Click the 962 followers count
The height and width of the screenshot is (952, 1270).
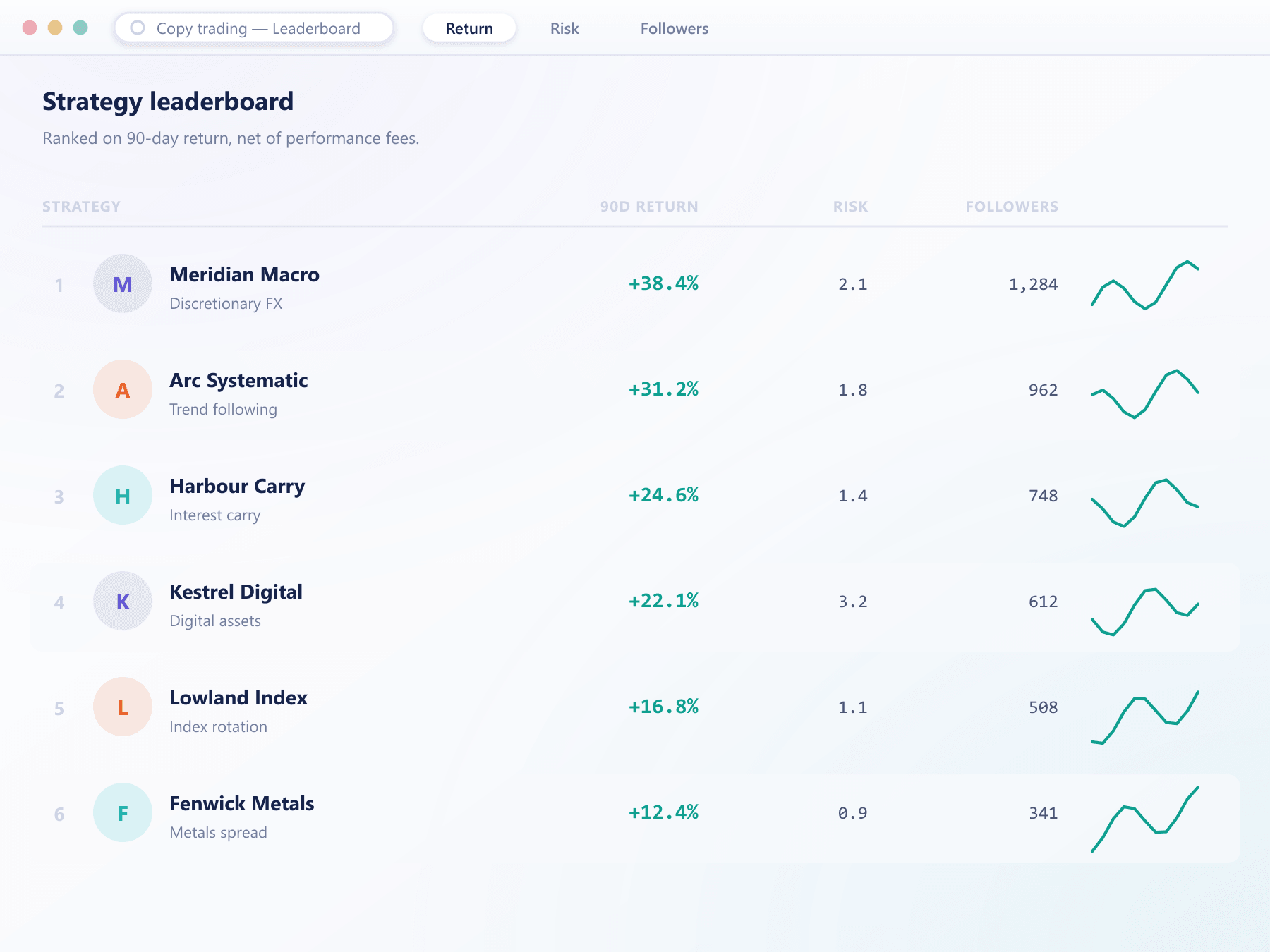click(1043, 390)
